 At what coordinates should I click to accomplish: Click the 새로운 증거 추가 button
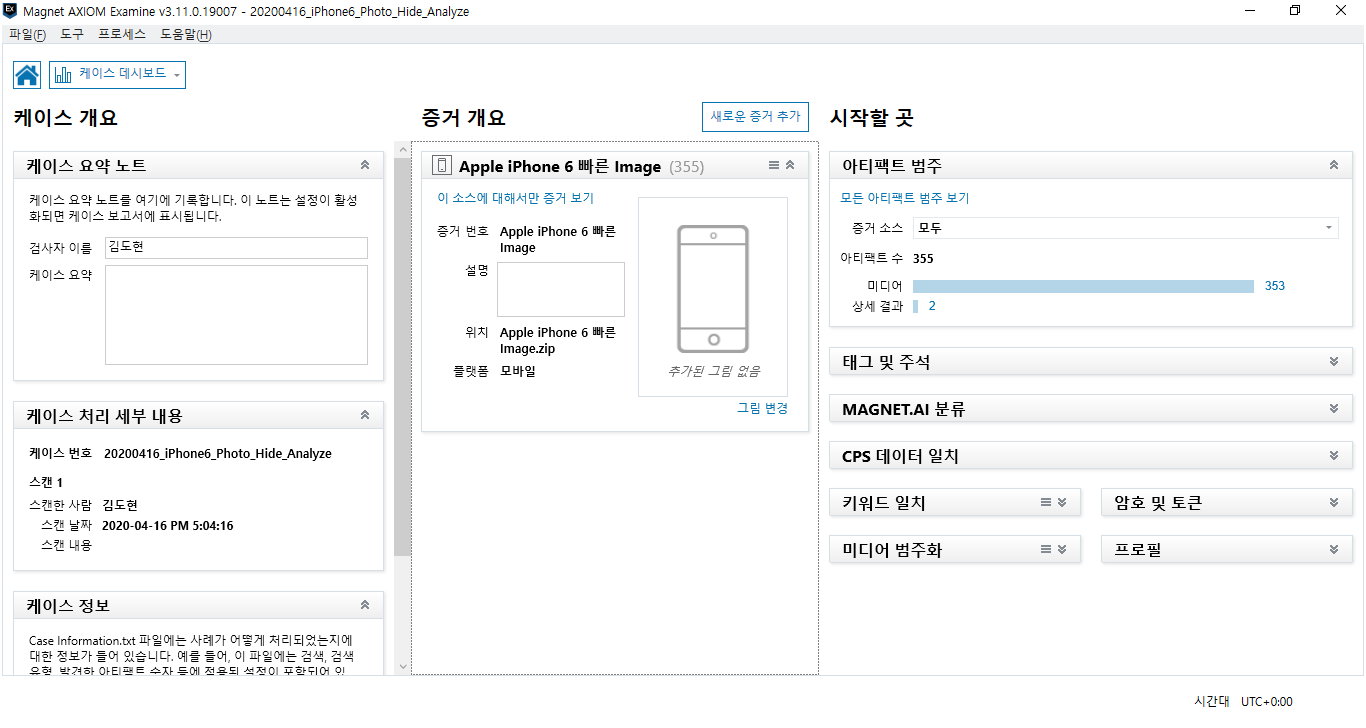(x=755, y=117)
